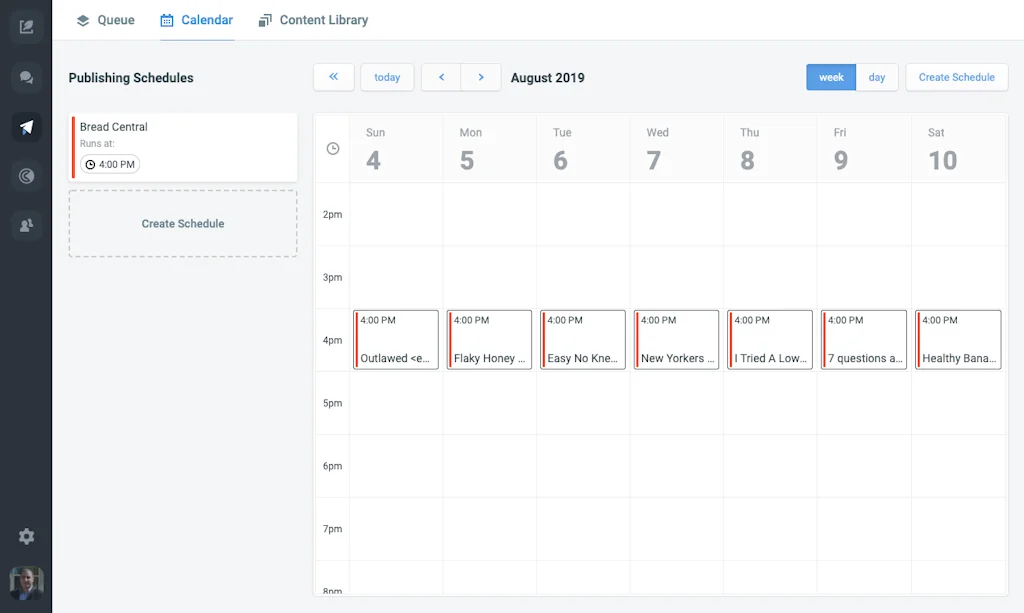
Task: Switch calendar to day view
Action: [877, 77]
